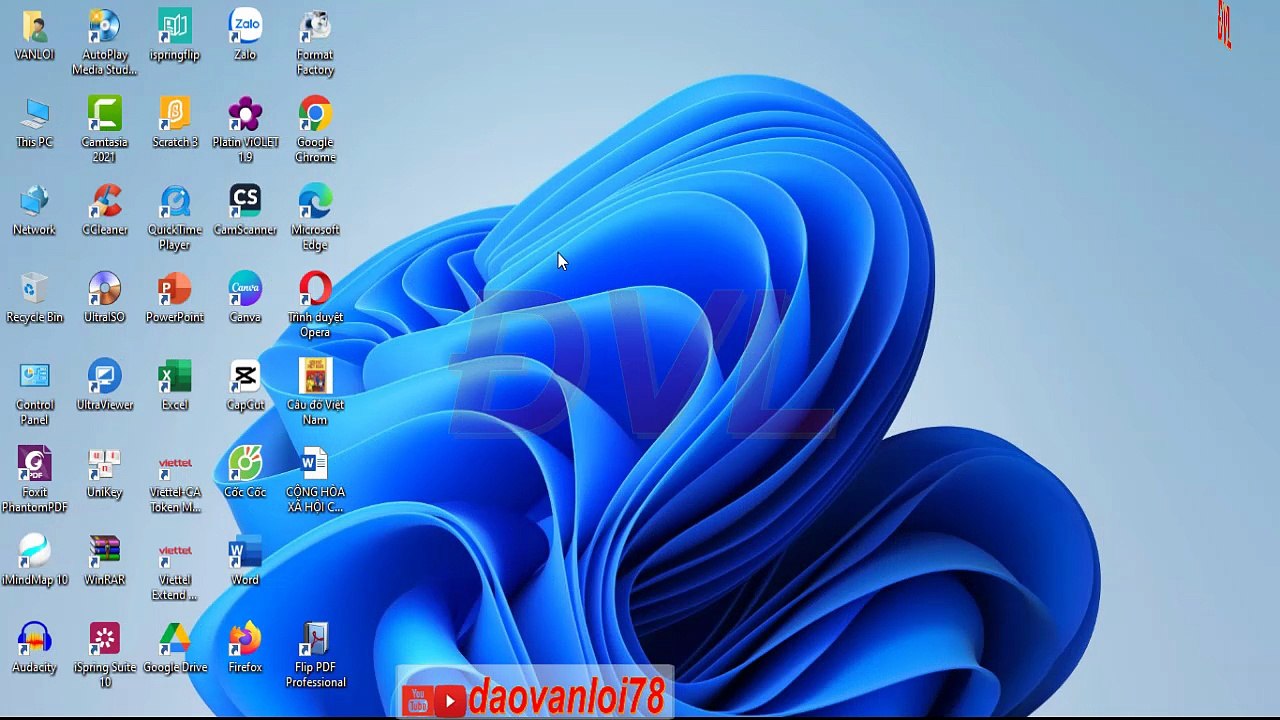Select the Firefox browser icon
This screenshot has height=720, width=1280.
coord(245,640)
